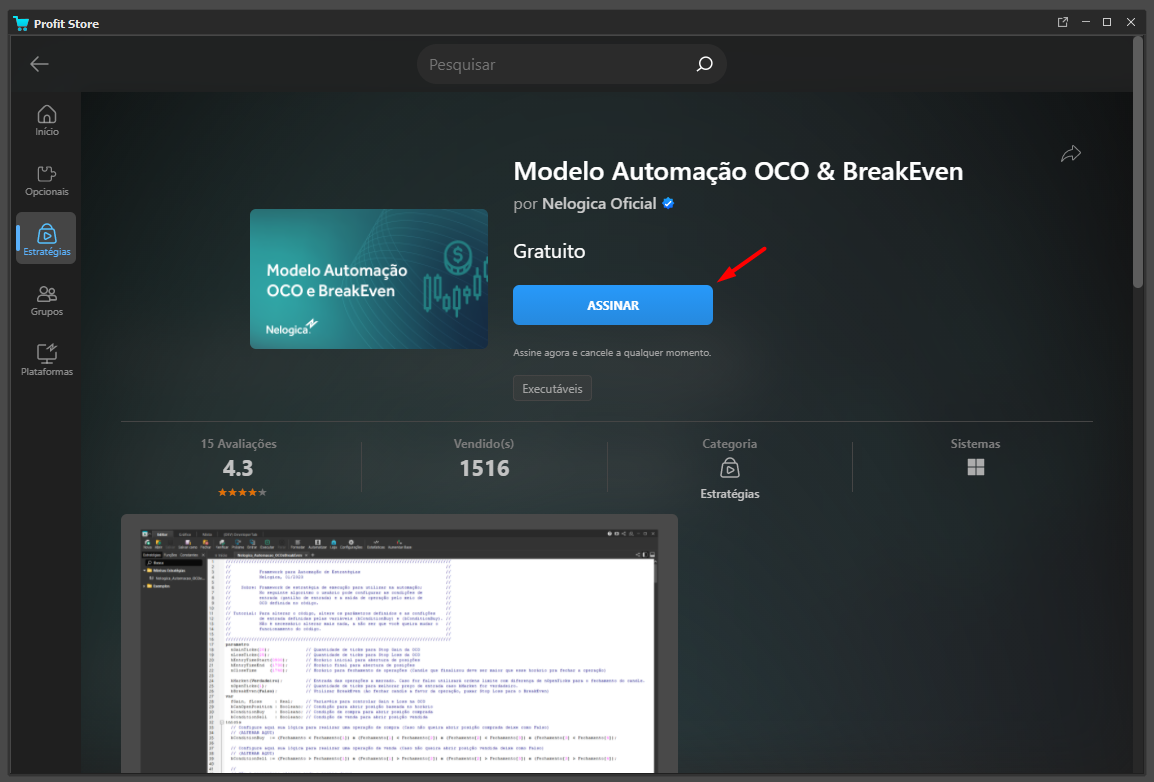Maximize the Profit Store window
This screenshot has height=782, width=1154.
(1107, 22)
